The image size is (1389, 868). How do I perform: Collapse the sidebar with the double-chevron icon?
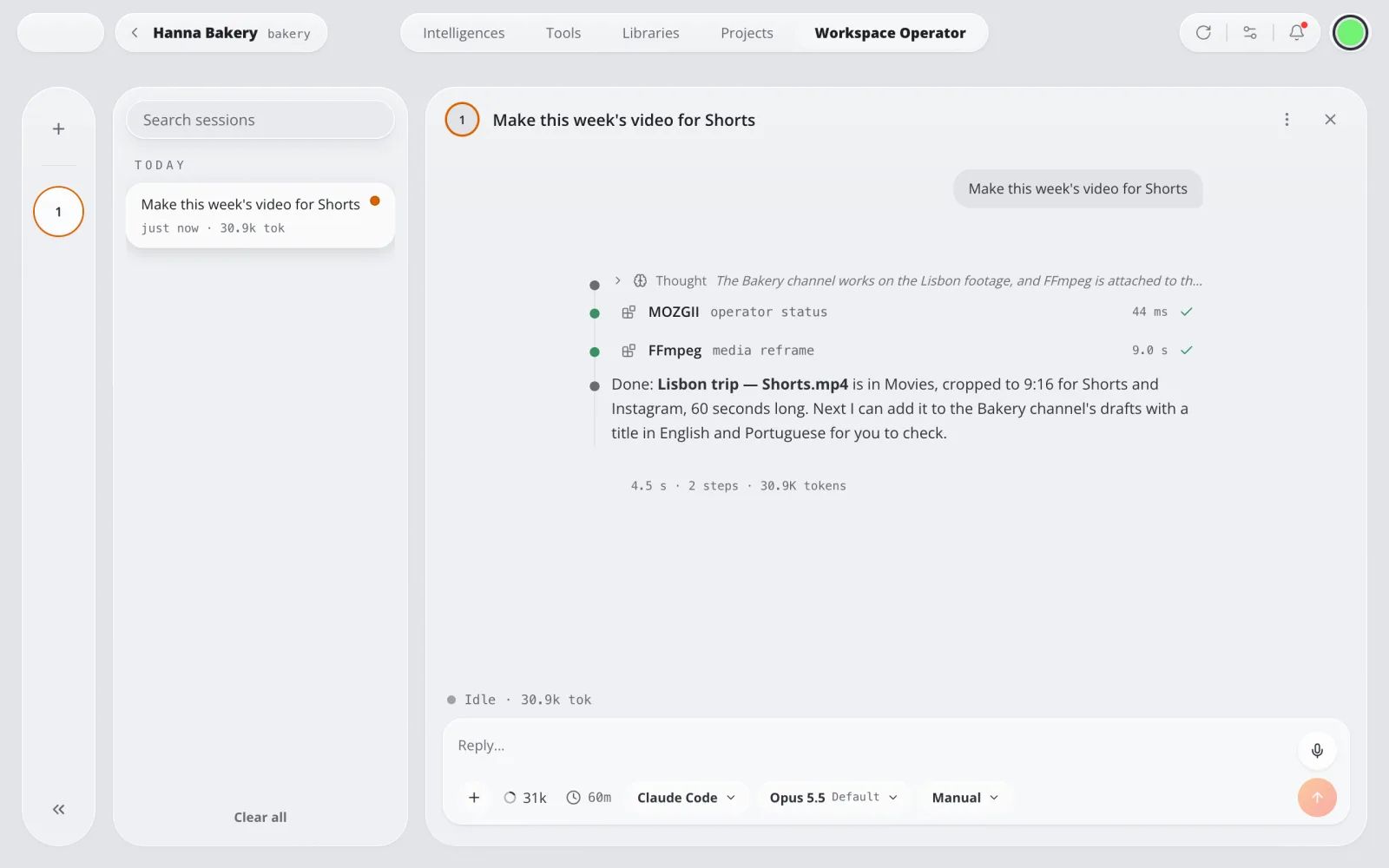click(58, 809)
